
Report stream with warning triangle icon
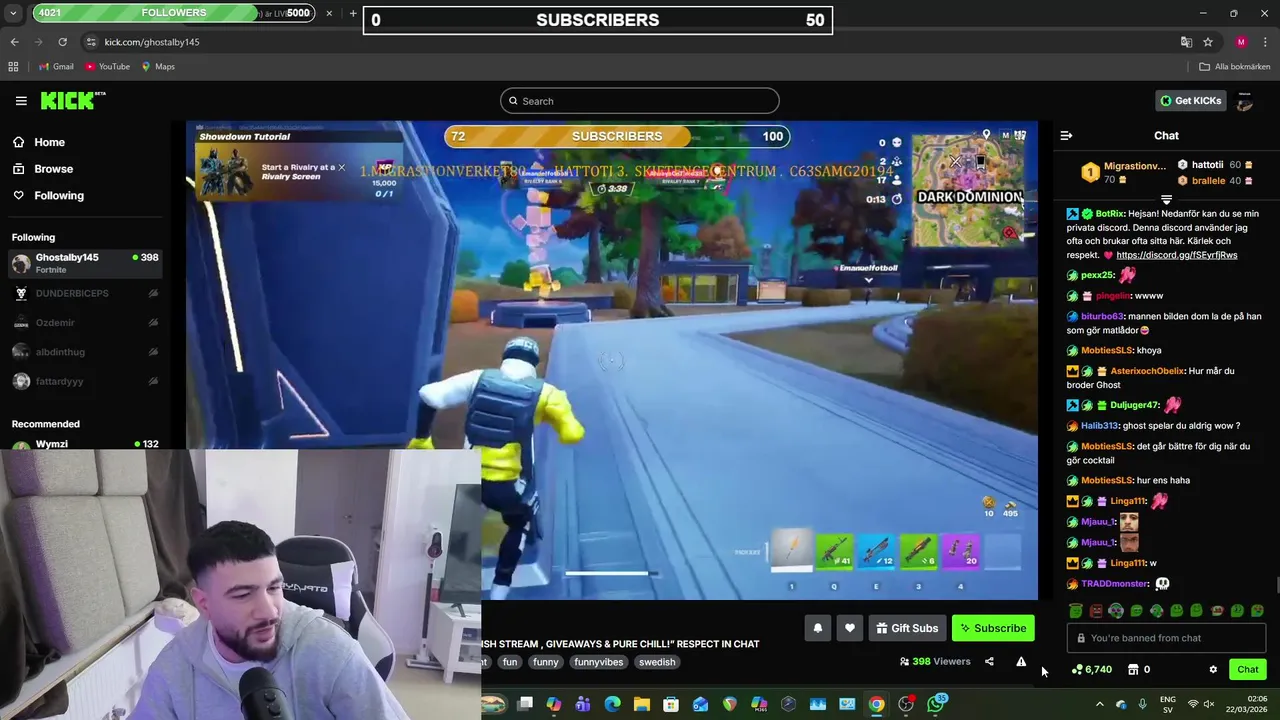[x=1021, y=661]
